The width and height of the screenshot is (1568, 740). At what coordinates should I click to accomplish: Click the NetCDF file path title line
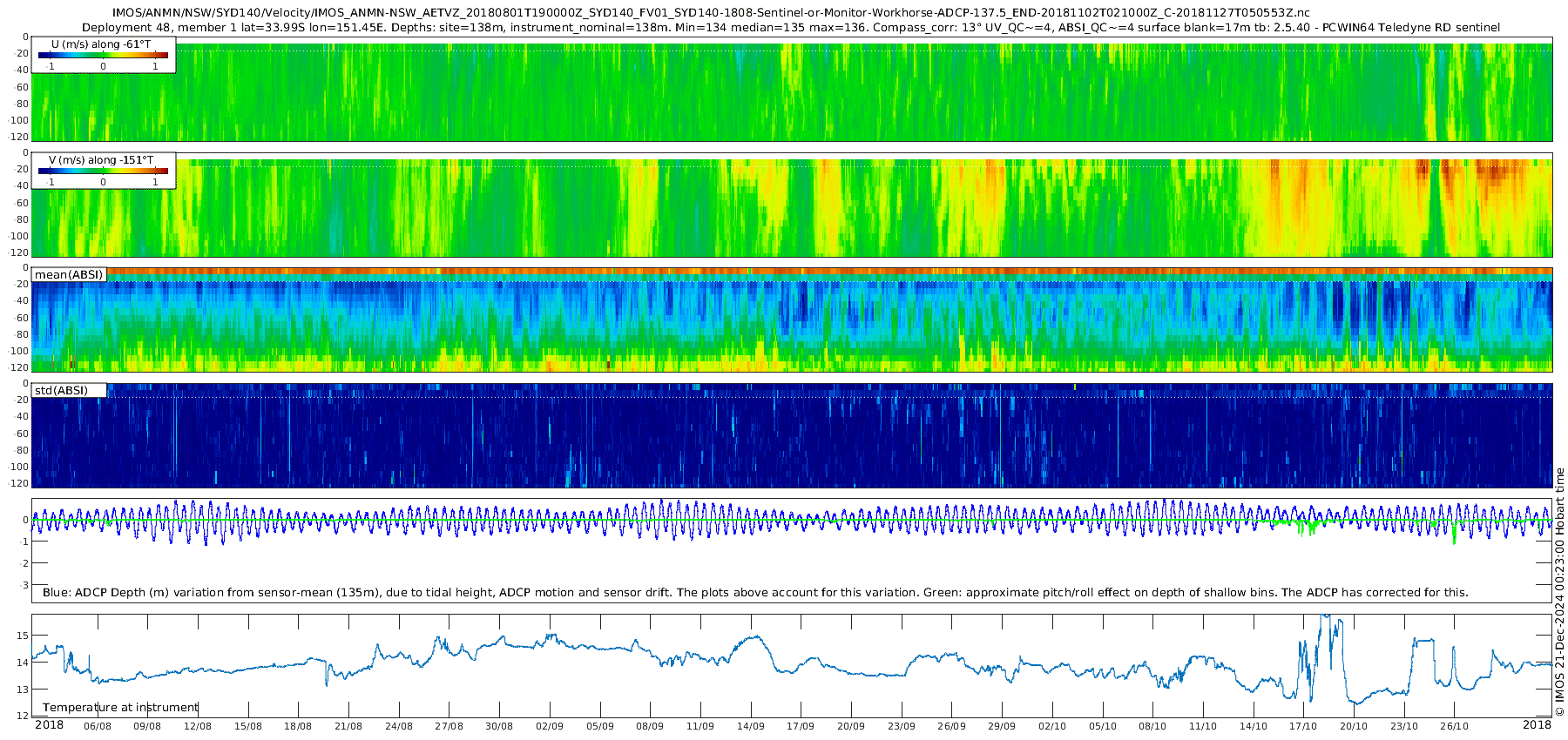711,13
